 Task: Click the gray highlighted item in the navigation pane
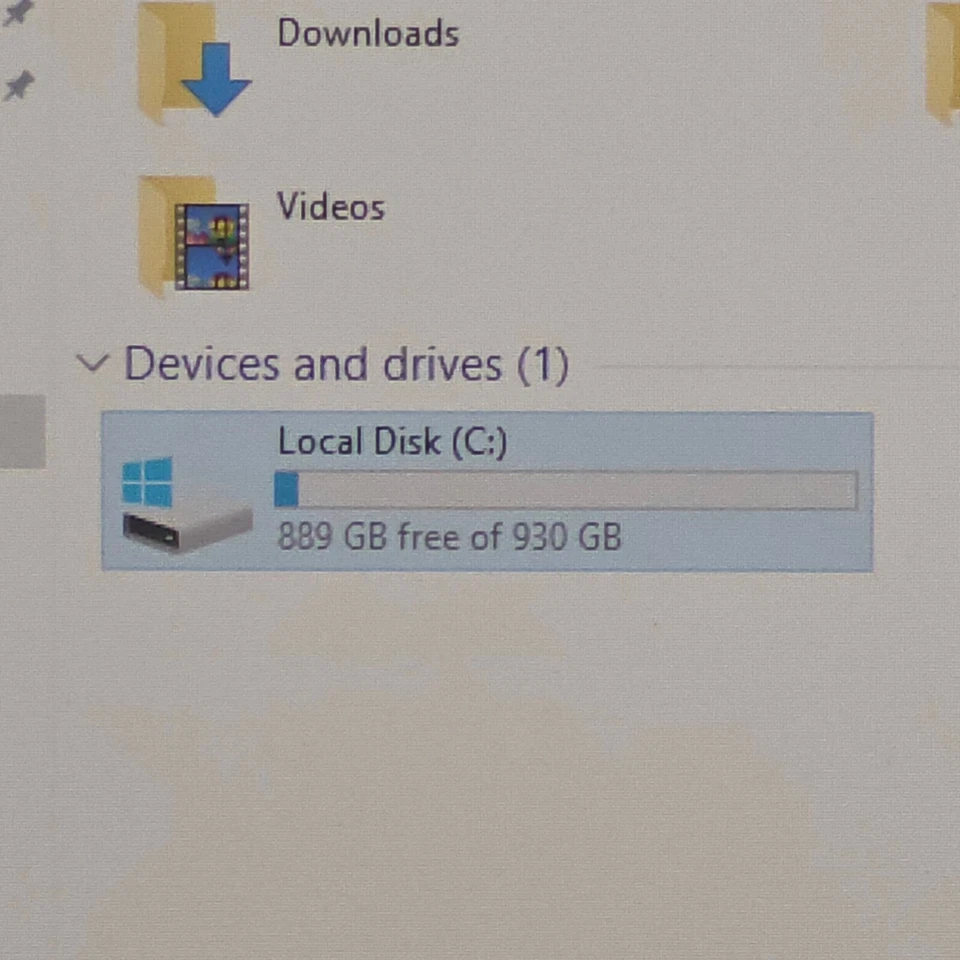(x=23, y=432)
